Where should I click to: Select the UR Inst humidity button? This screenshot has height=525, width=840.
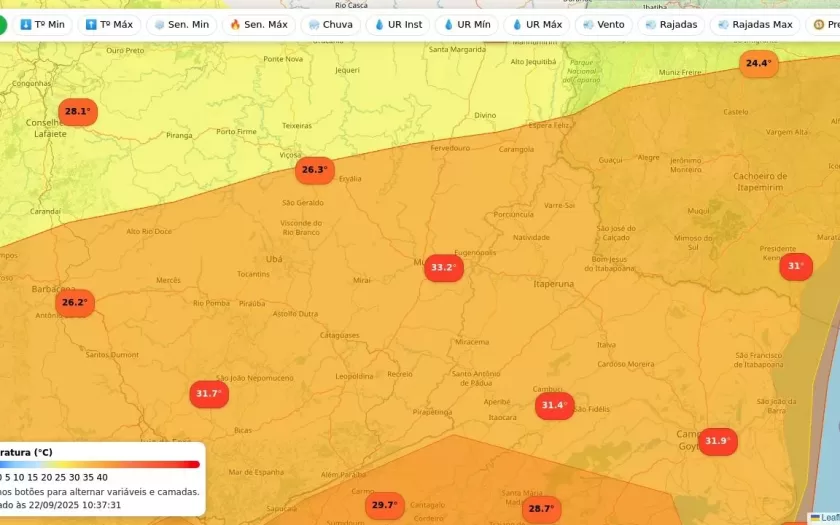[398, 24]
